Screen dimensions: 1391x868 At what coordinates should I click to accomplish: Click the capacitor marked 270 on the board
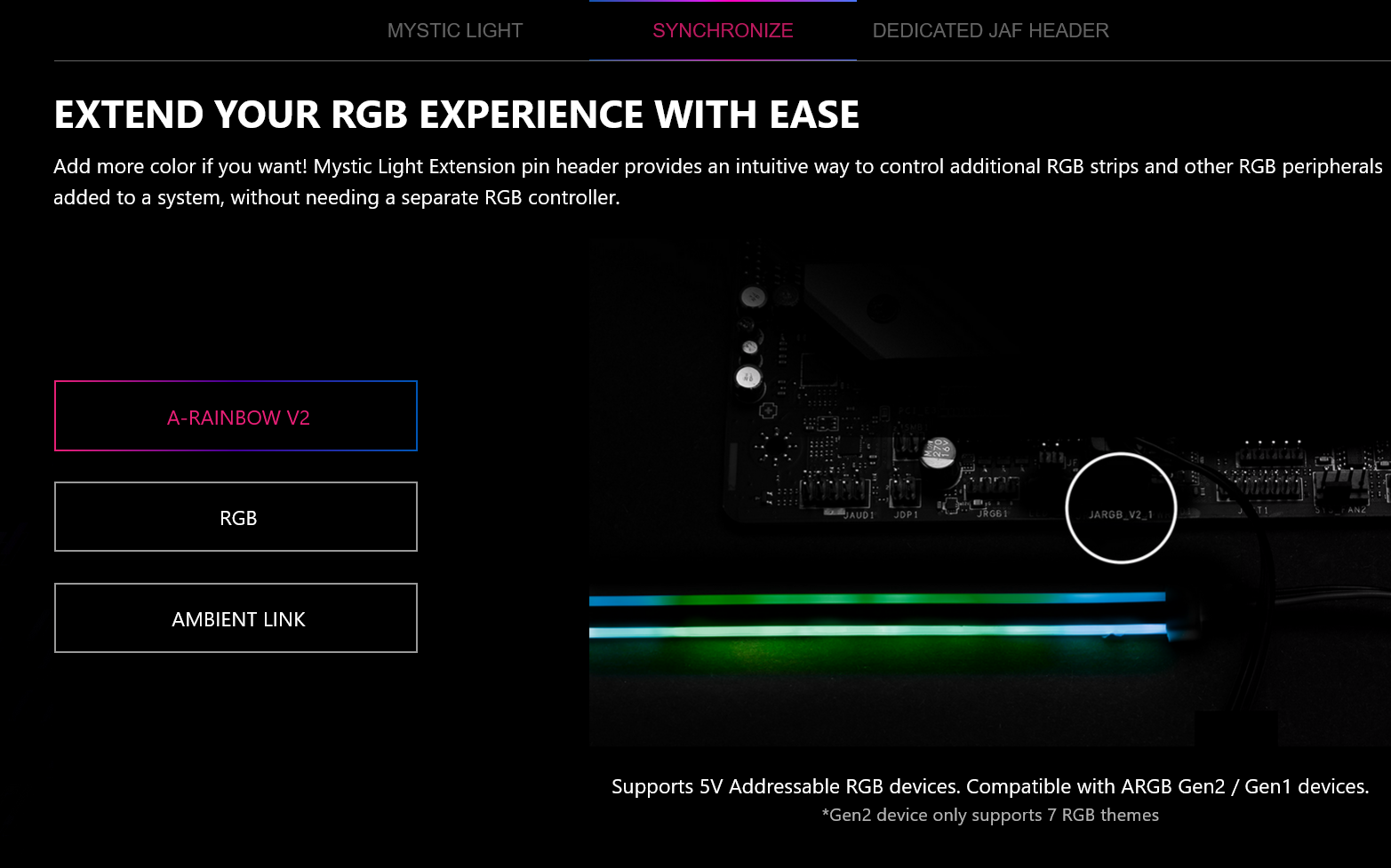coord(939,451)
